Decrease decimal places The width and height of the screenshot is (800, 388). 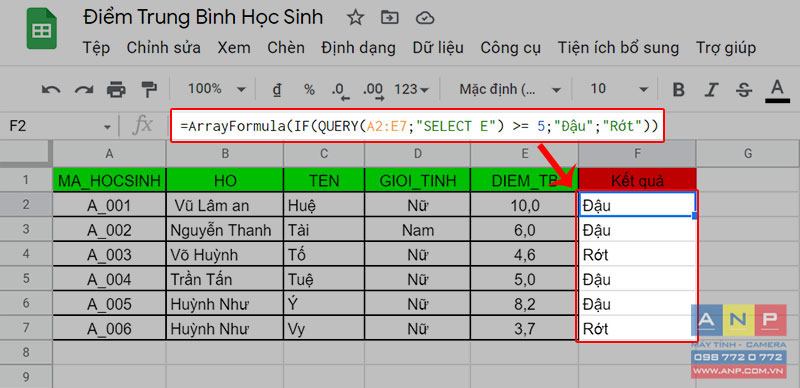pos(340,91)
